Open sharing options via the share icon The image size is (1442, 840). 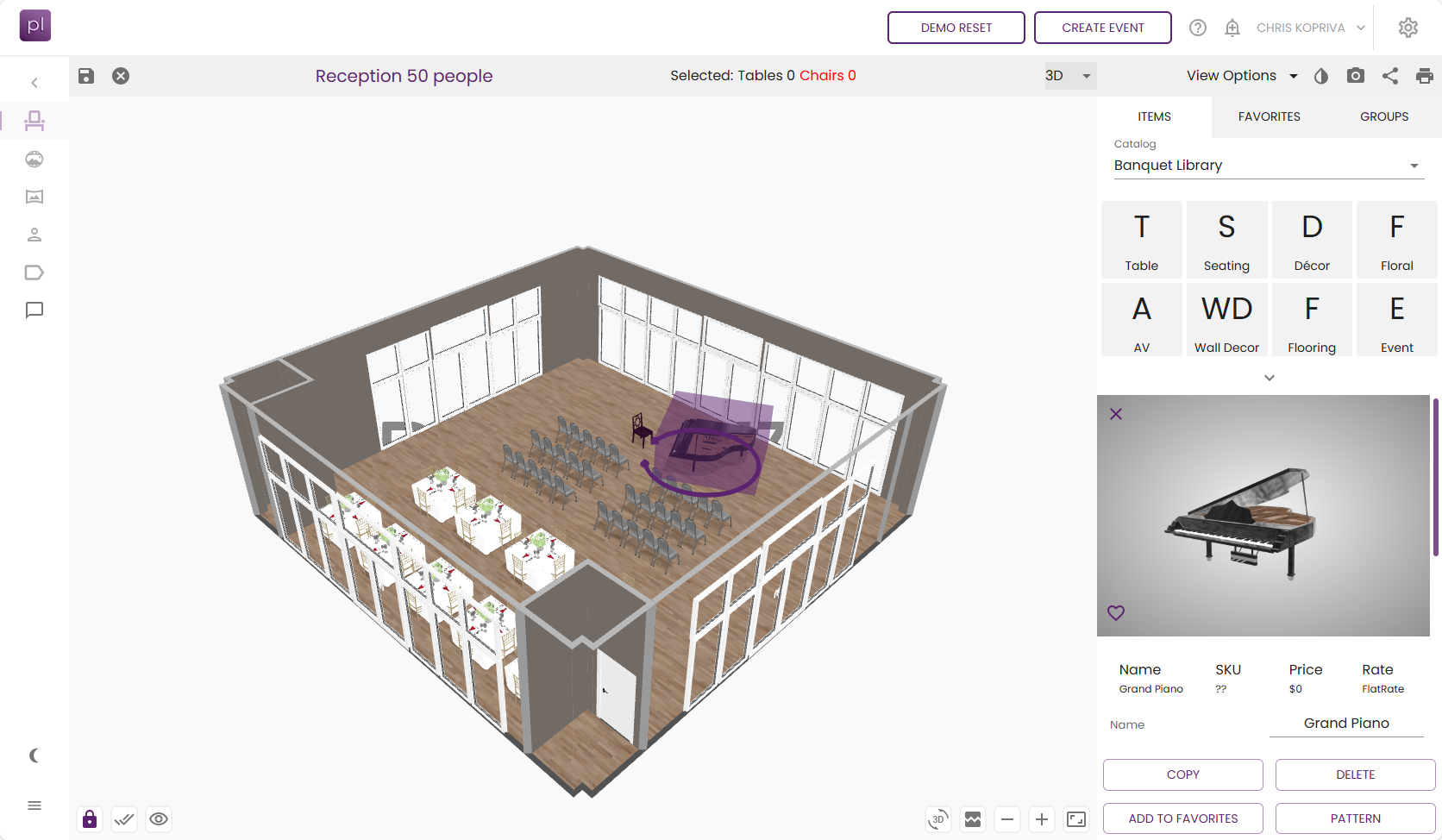(x=1390, y=76)
